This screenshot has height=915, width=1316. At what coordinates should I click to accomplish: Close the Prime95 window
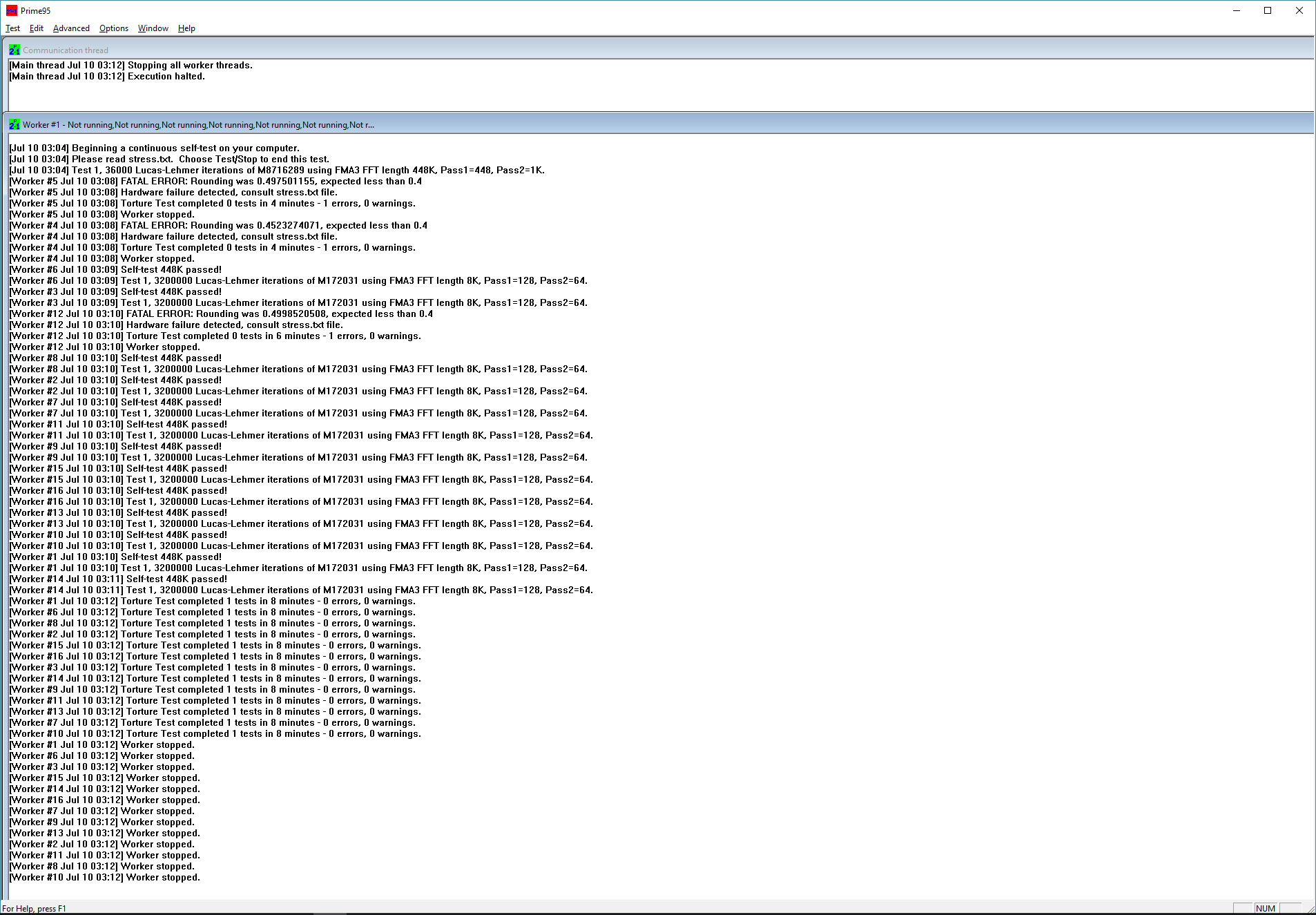1299,10
